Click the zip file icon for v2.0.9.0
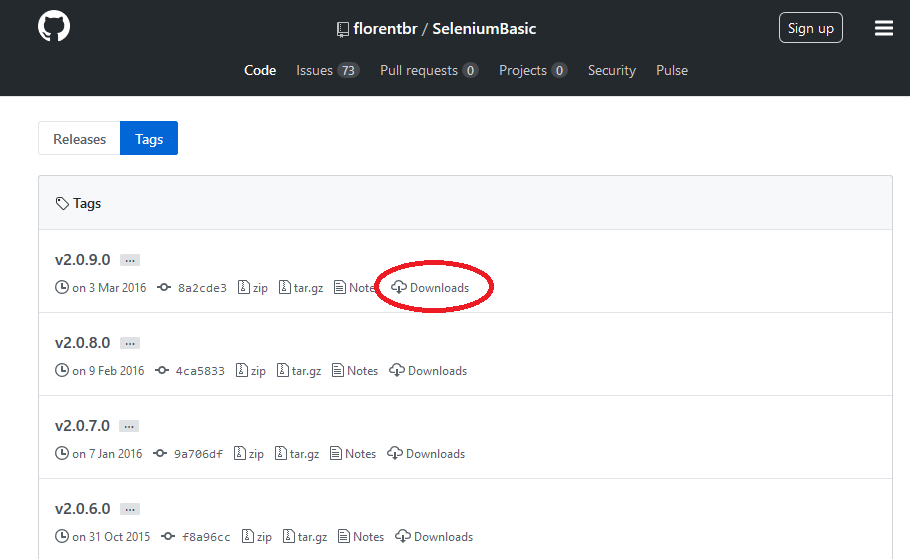The width and height of the screenshot is (910, 559). [244, 287]
